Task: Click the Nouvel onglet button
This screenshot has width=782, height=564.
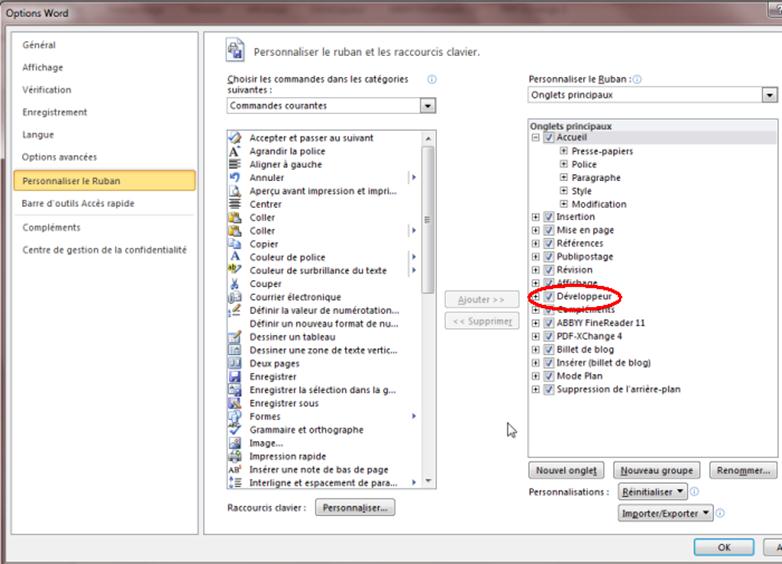Action: (566, 470)
